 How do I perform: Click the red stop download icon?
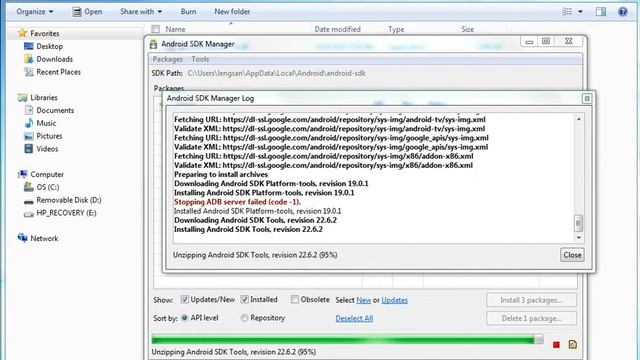(x=556, y=345)
